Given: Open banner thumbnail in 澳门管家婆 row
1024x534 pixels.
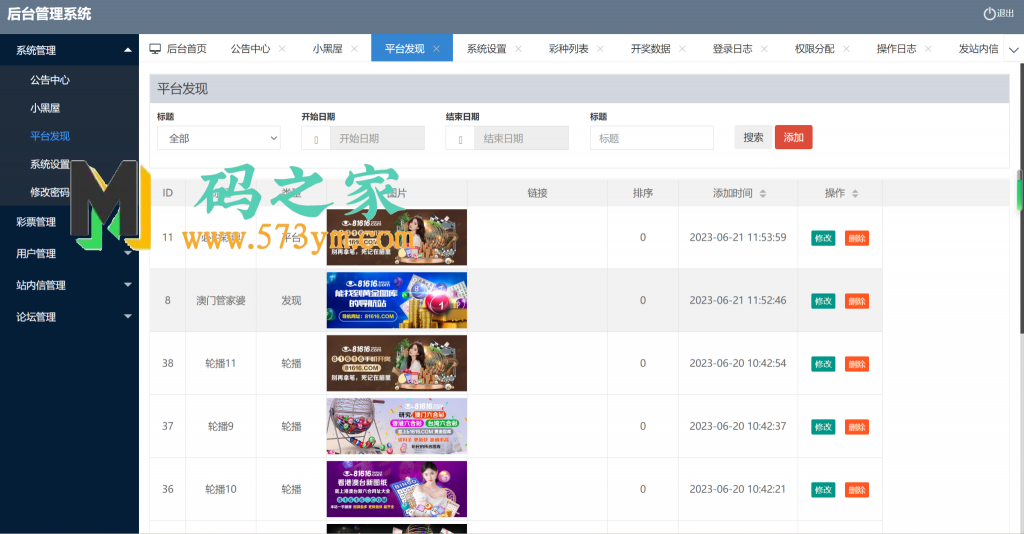Looking at the screenshot, I should tap(396, 300).
